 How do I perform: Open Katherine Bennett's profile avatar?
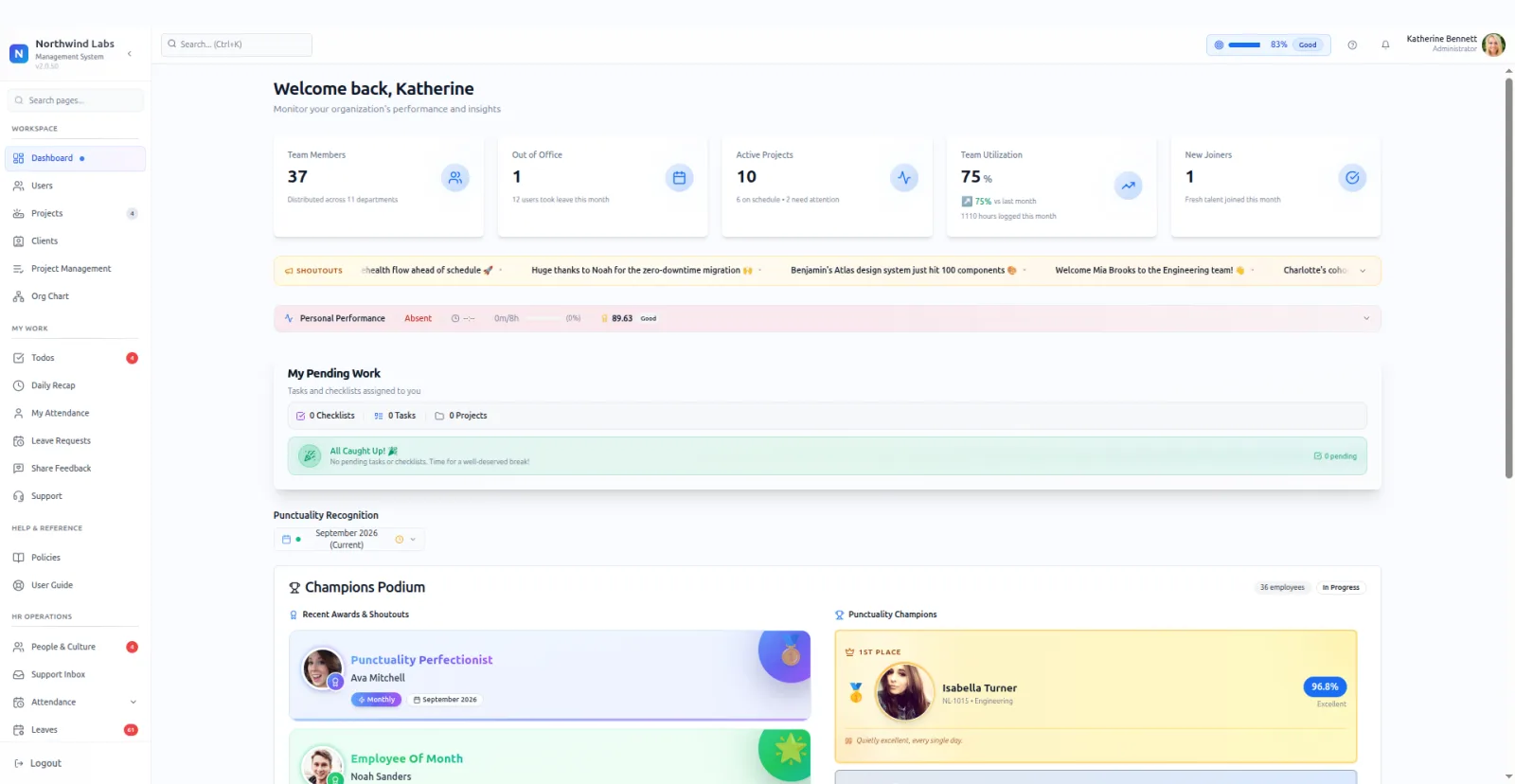click(x=1493, y=45)
